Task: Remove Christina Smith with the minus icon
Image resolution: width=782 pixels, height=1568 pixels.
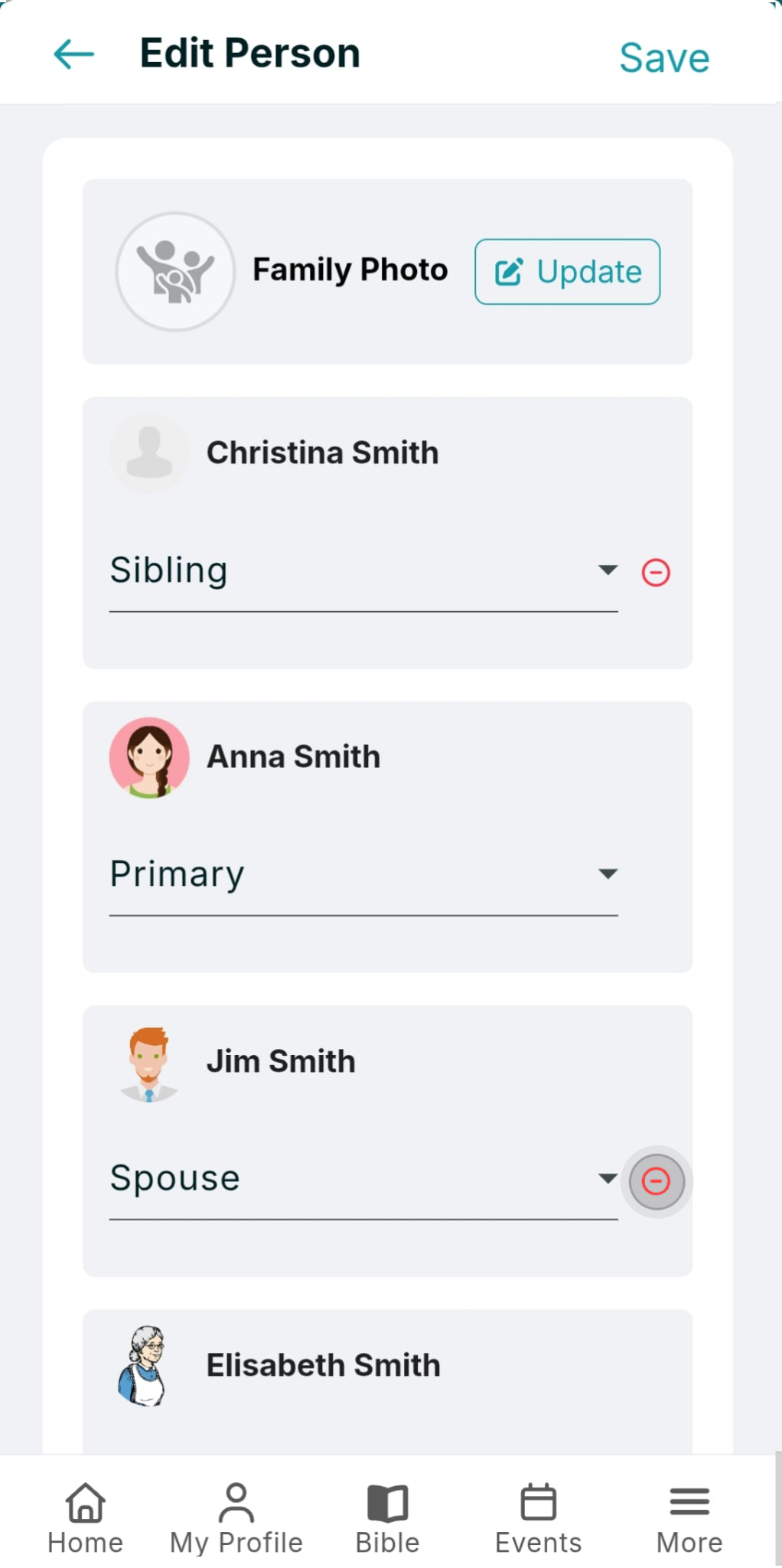Action: [x=656, y=572]
